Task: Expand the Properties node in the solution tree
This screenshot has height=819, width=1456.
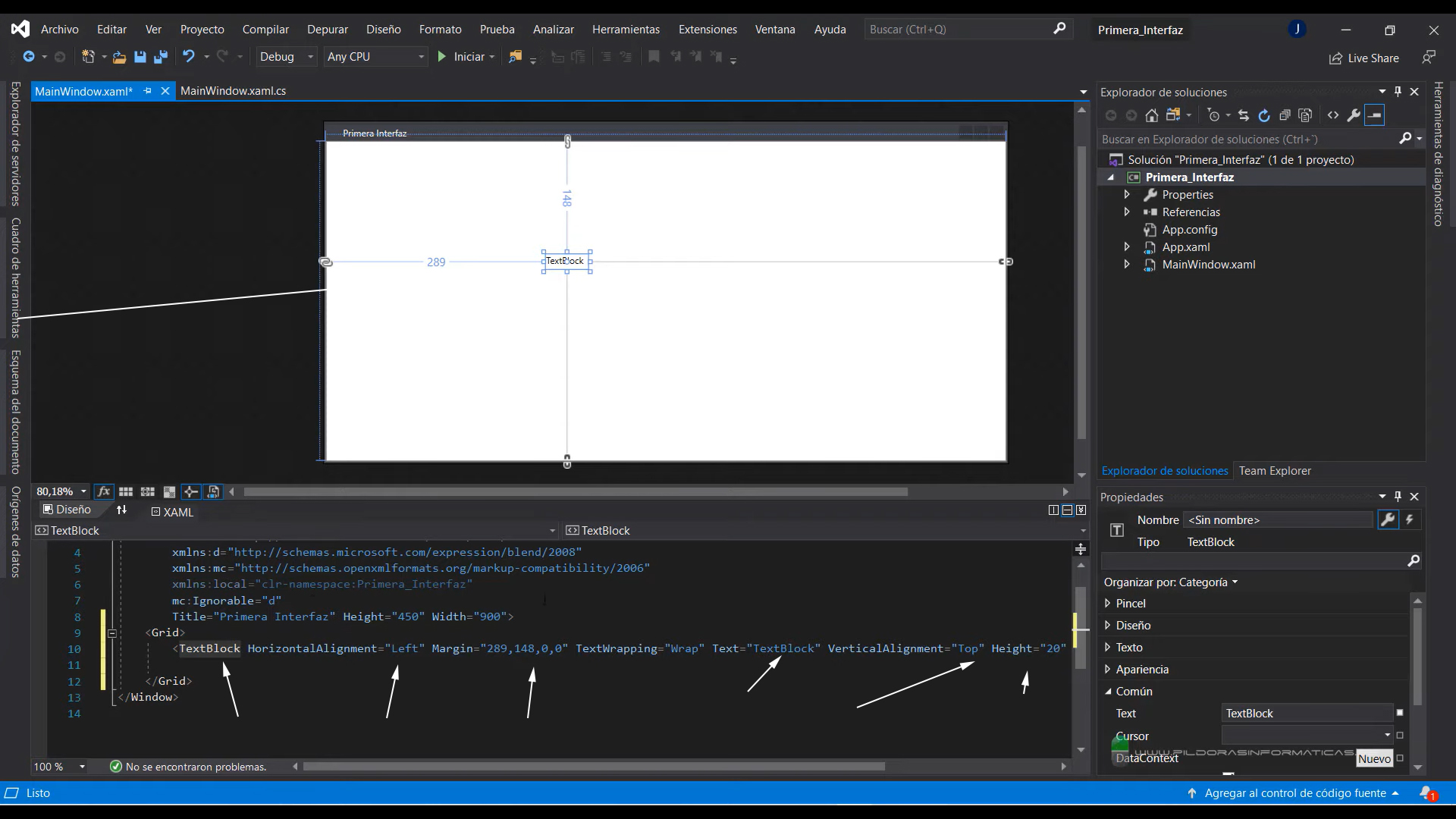Action: (x=1127, y=195)
